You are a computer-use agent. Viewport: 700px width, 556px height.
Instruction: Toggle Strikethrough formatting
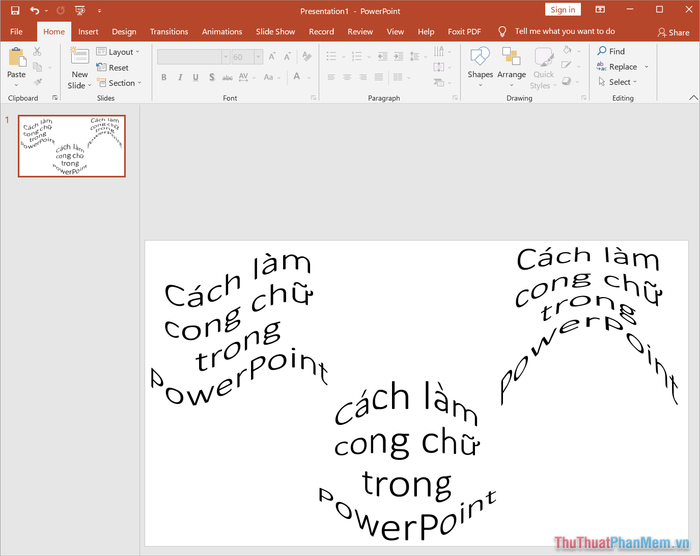pyautogui.click(x=227, y=78)
